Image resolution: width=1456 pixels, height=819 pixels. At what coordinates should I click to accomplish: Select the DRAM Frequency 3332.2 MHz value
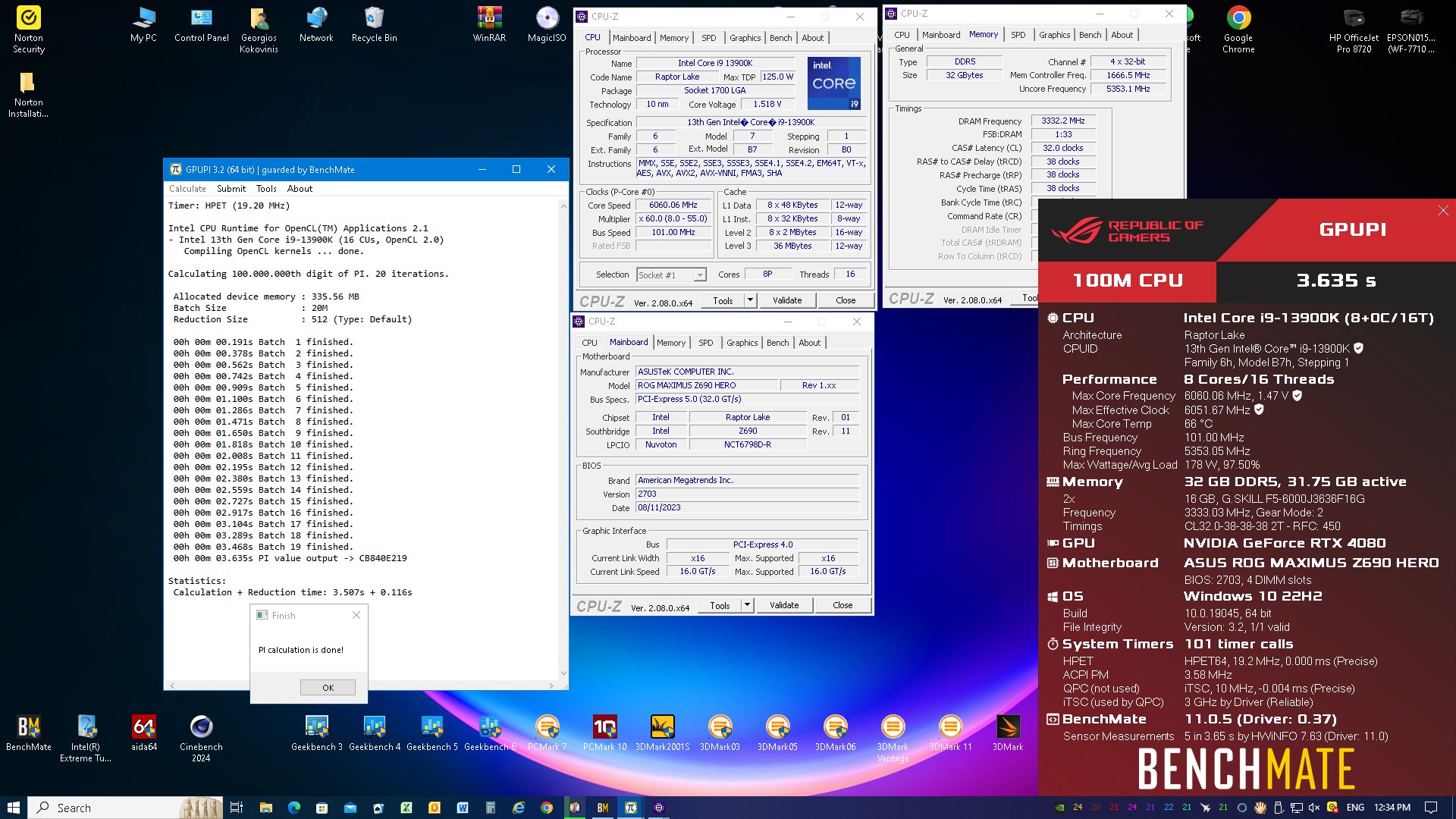(x=1062, y=121)
